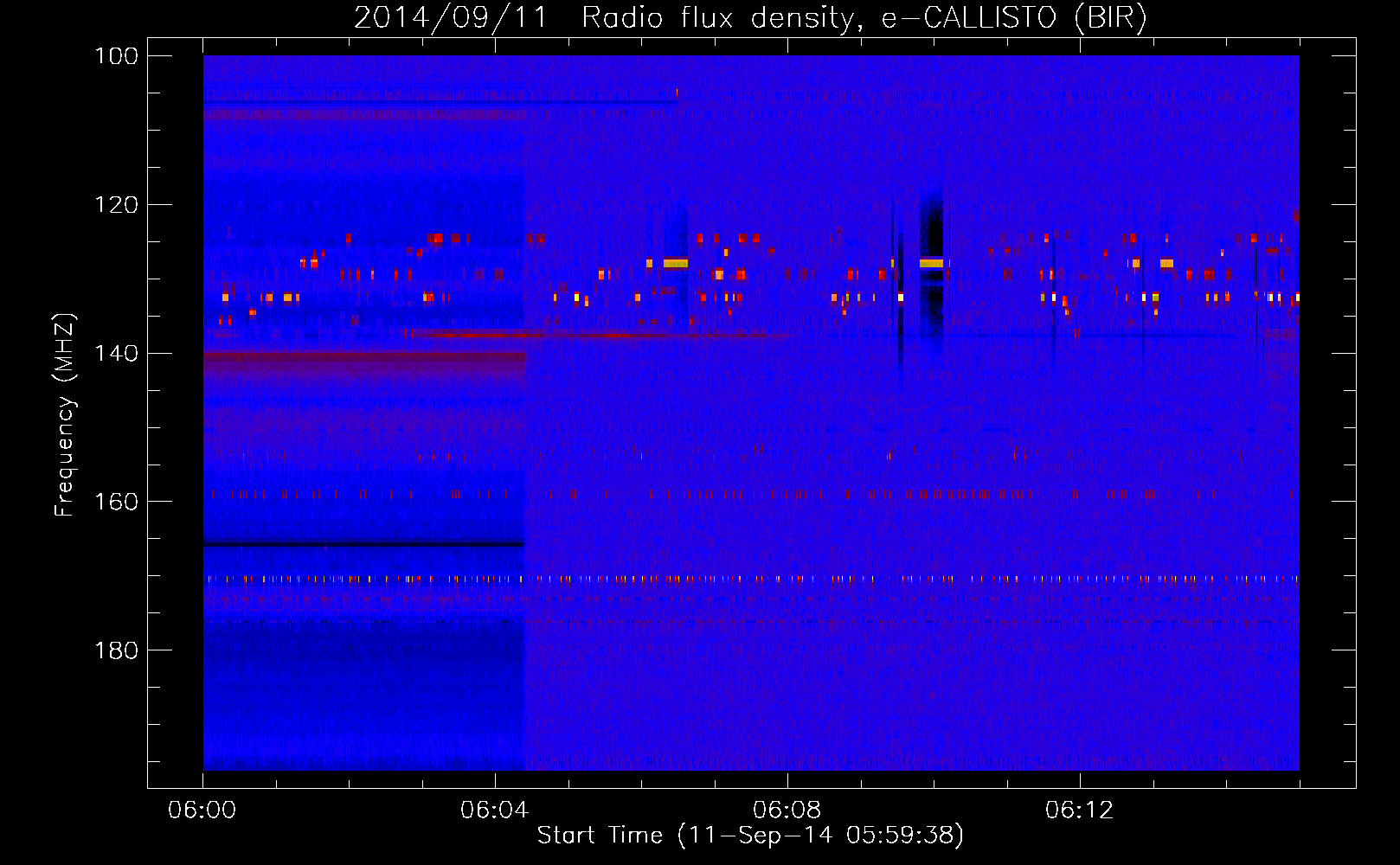Click the '160' frequency tick label

[x=115, y=502]
